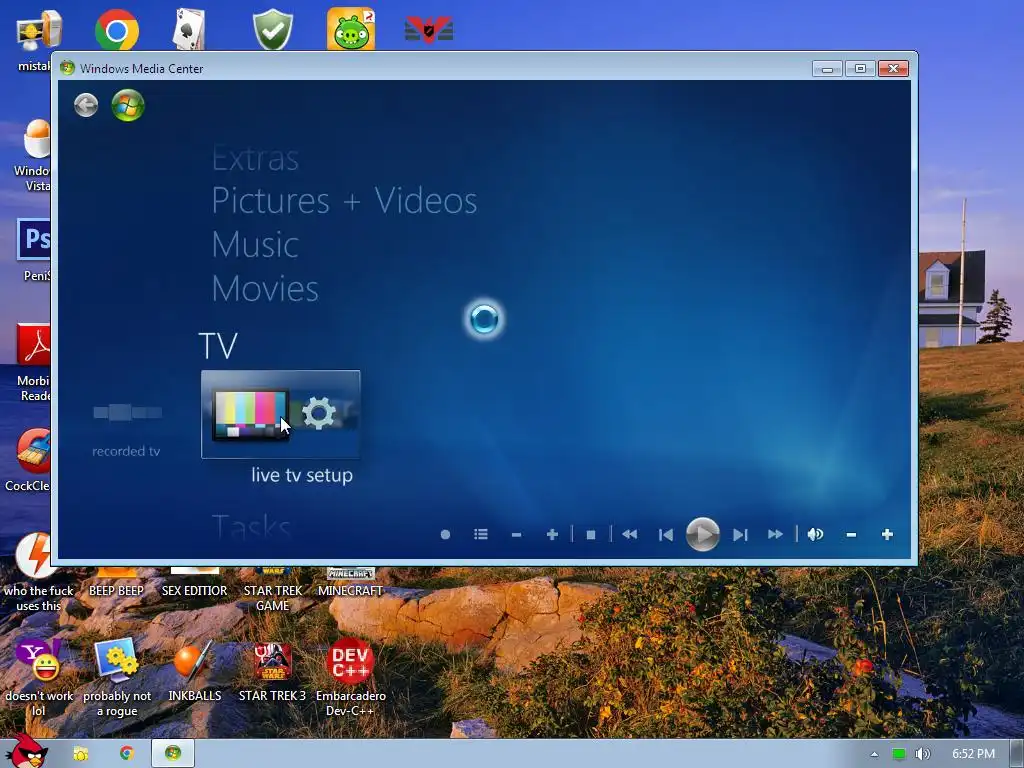Viewport: 1024px width, 768px height.
Task: Click the rewind button
Action: click(630, 534)
